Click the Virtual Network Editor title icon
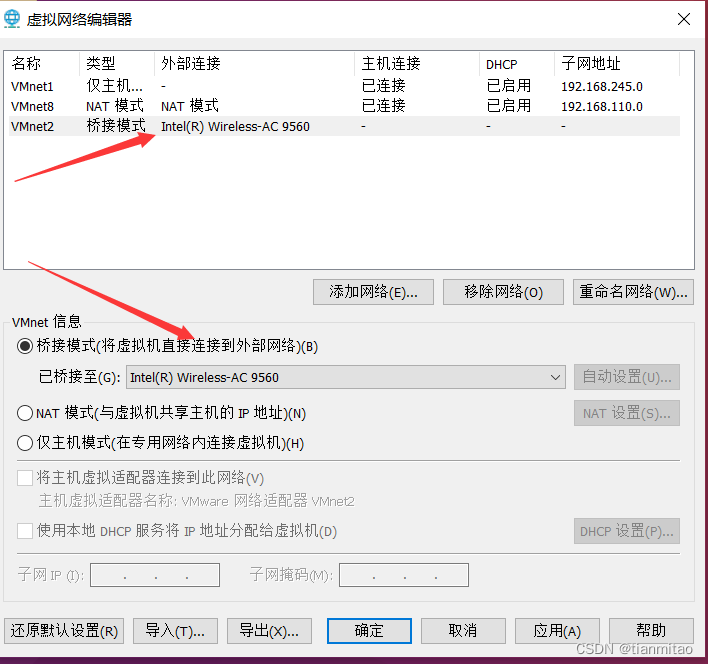 (14, 19)
